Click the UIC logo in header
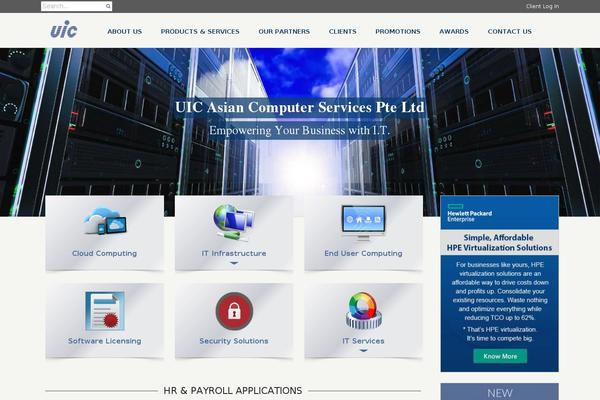The width and height of the screenshot is (600, 400). point(64,29)
